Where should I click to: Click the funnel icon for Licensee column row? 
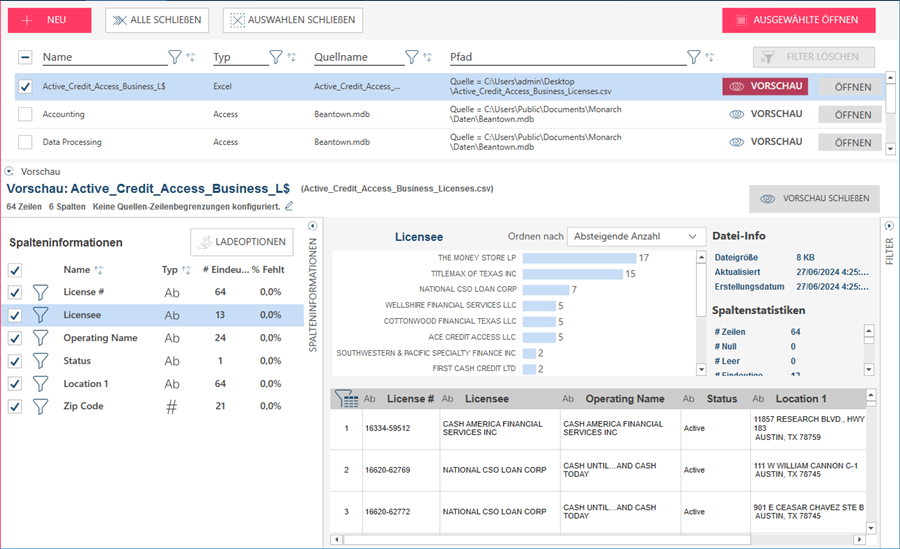coord(40,315)
